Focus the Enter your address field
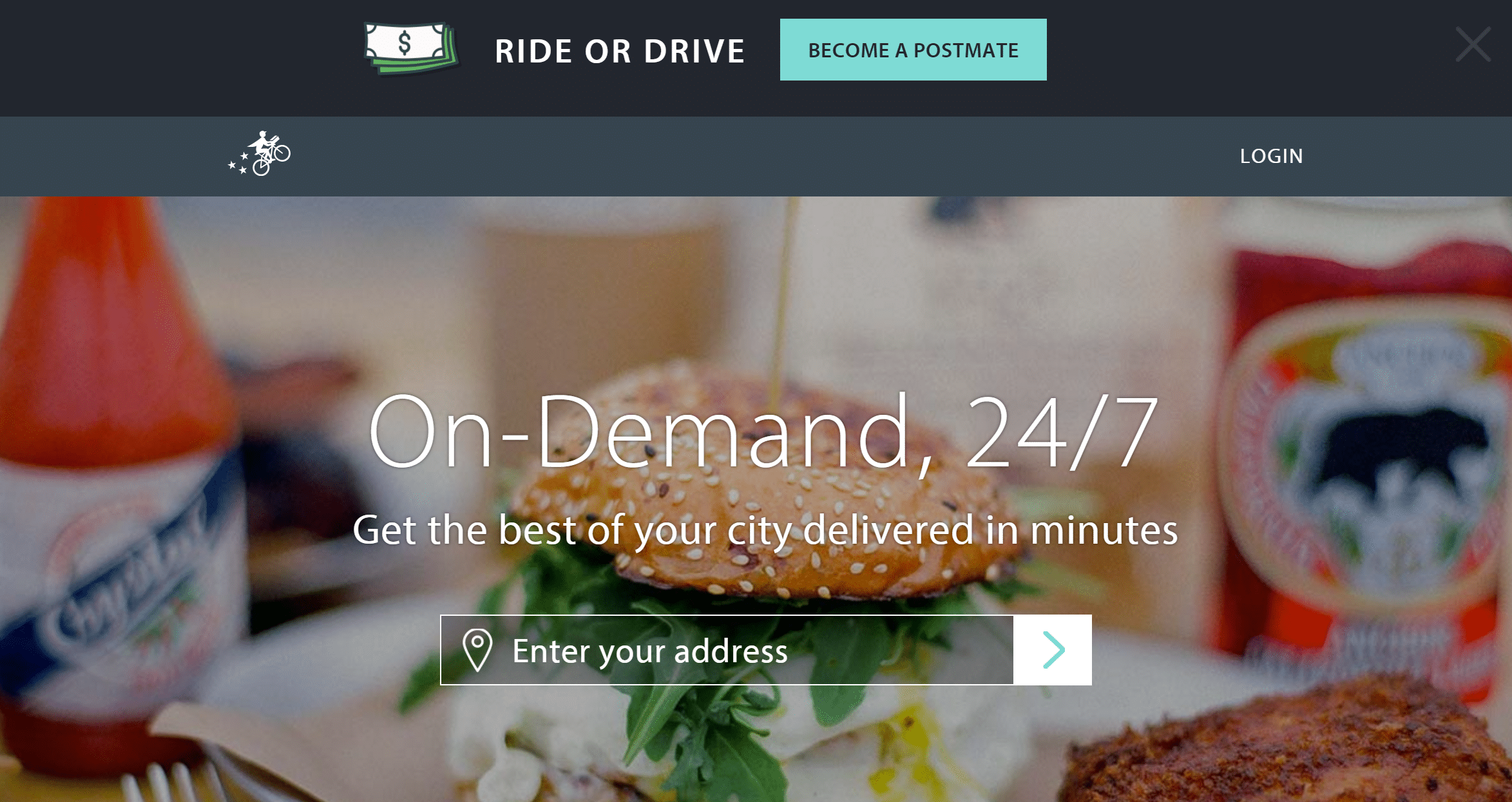This screenshot has height=802, width=1512. pyautogui.click(x=727, y=650)
